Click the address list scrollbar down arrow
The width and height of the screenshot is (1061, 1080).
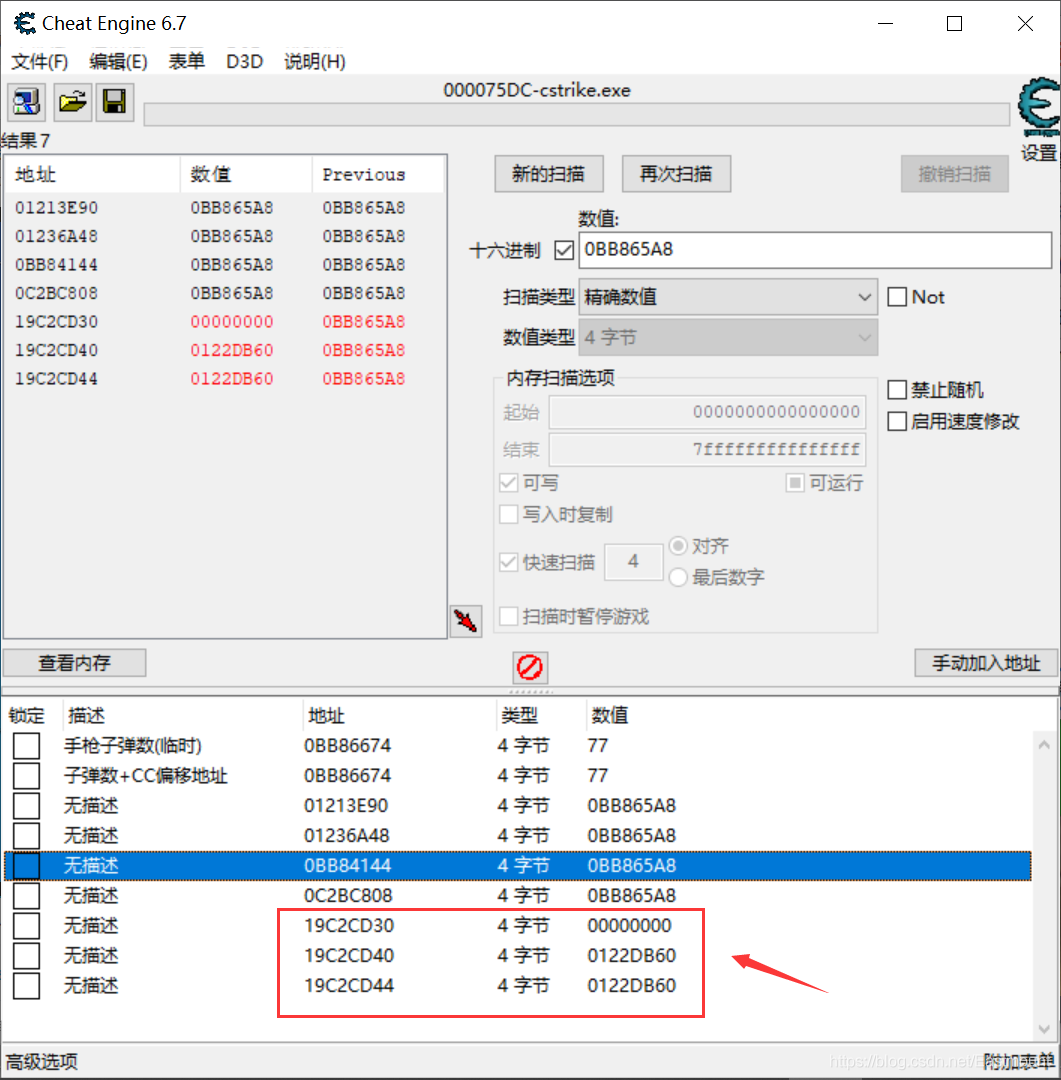click(1044, 1029)
